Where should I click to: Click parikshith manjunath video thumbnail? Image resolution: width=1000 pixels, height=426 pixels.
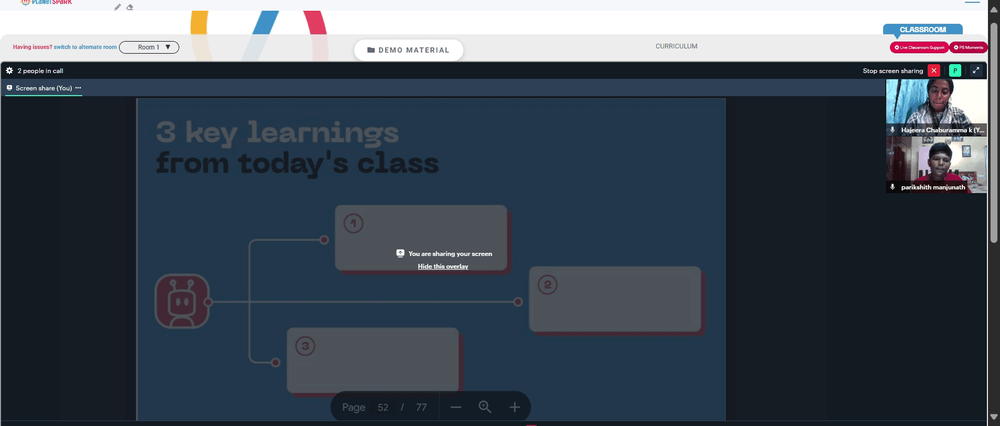(936, 165)
